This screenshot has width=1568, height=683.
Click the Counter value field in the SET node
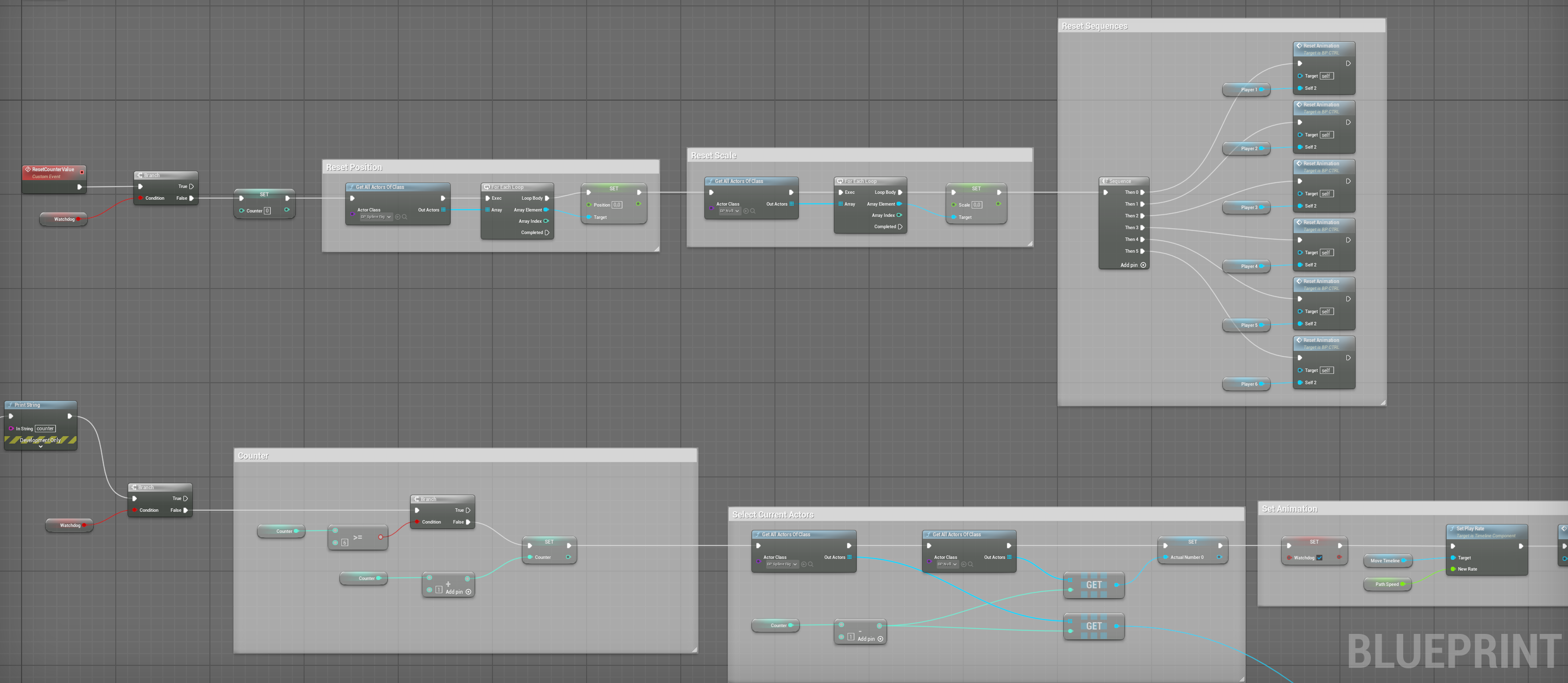pyautogui.click(x=267, y=210)
